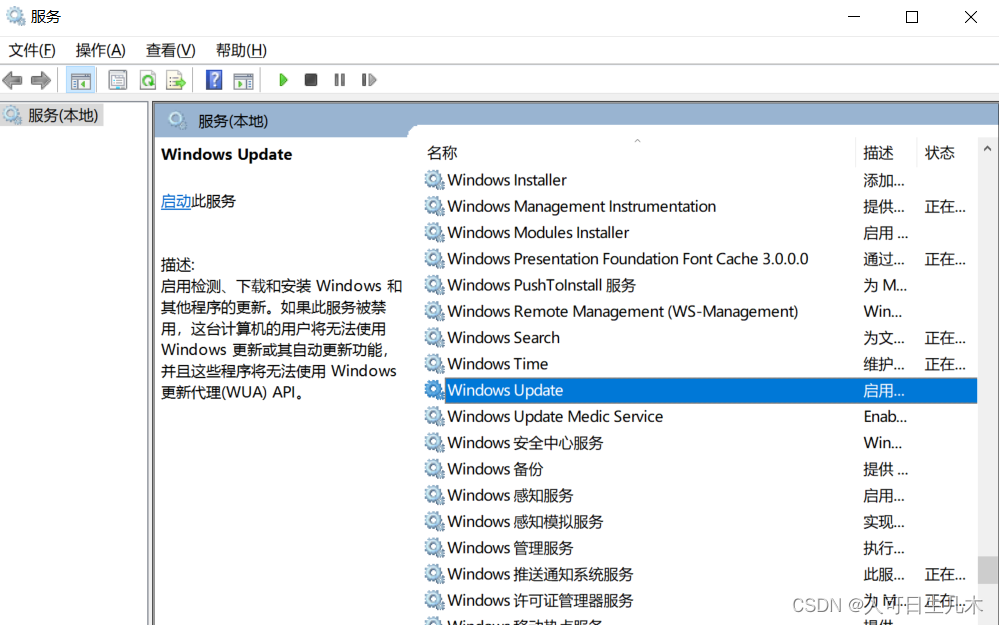Click 服务(本地) header in right pane

tap(233, 121)
